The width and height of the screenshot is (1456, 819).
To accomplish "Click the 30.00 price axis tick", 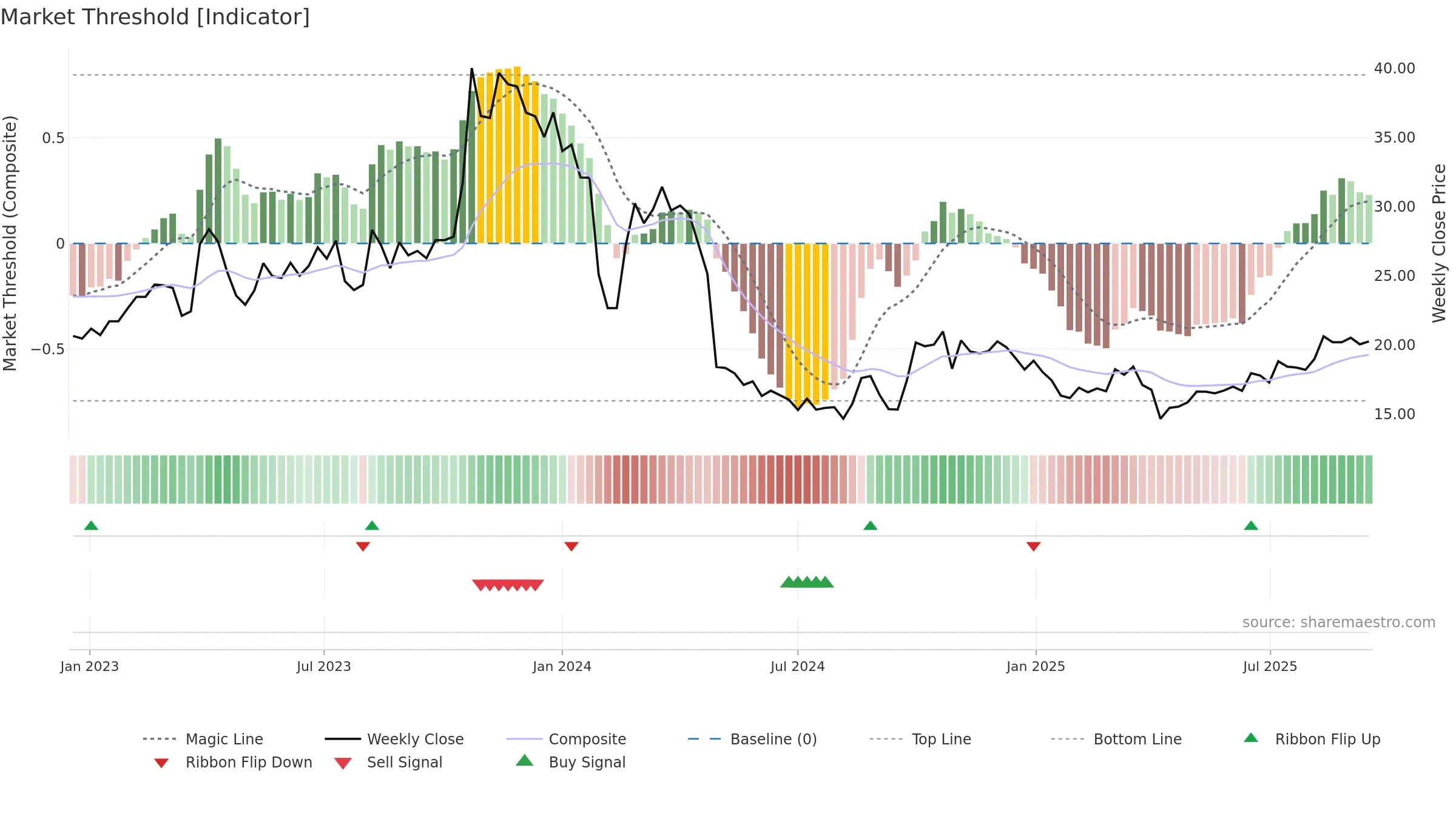I will click(x=1395, y=207).
